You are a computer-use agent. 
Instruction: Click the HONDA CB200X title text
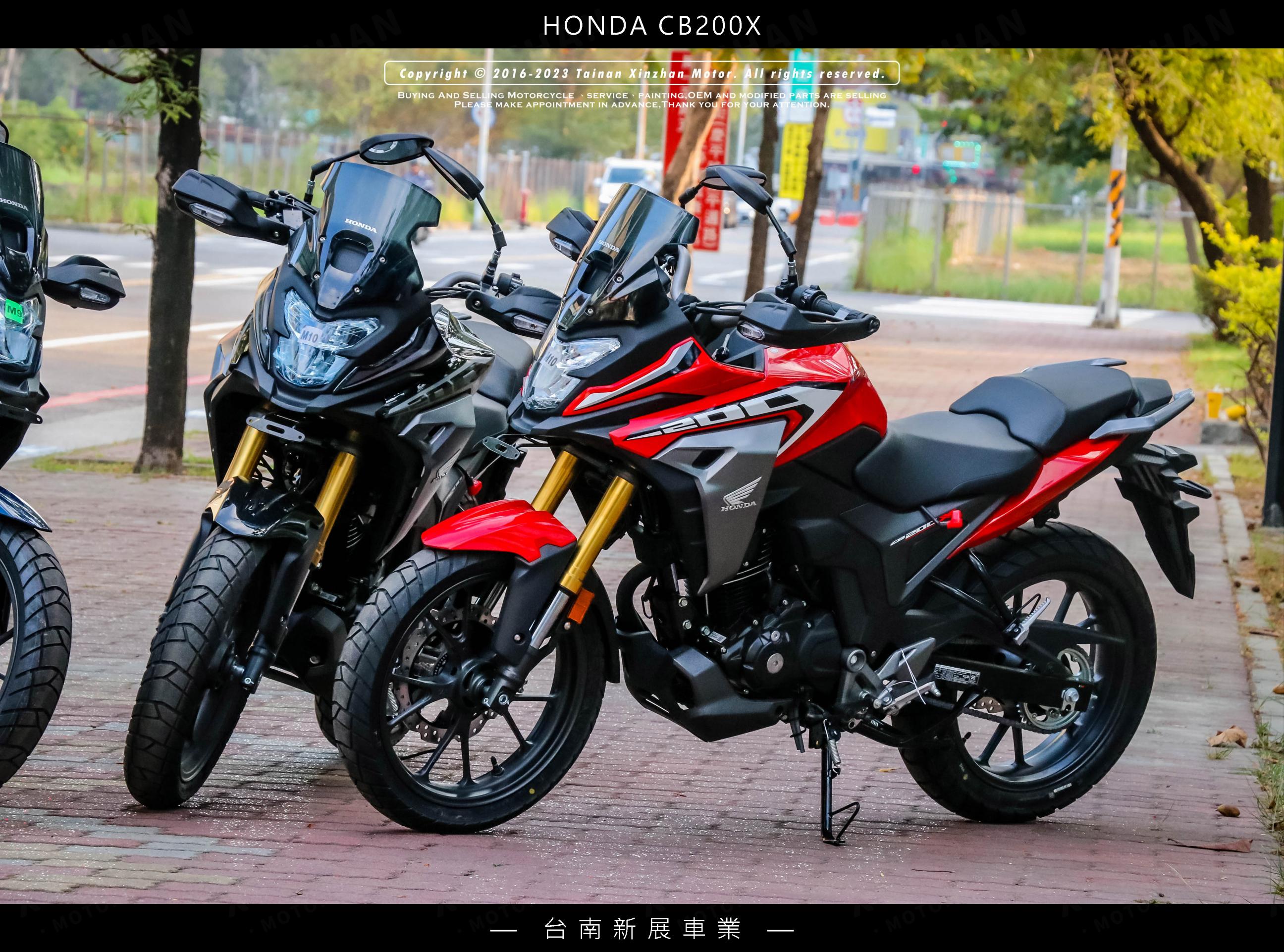tap(652, 25)
